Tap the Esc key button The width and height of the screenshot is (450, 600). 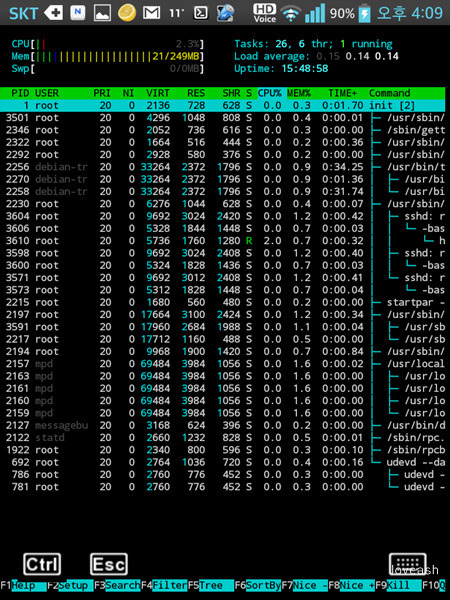[x=109, y=564]
